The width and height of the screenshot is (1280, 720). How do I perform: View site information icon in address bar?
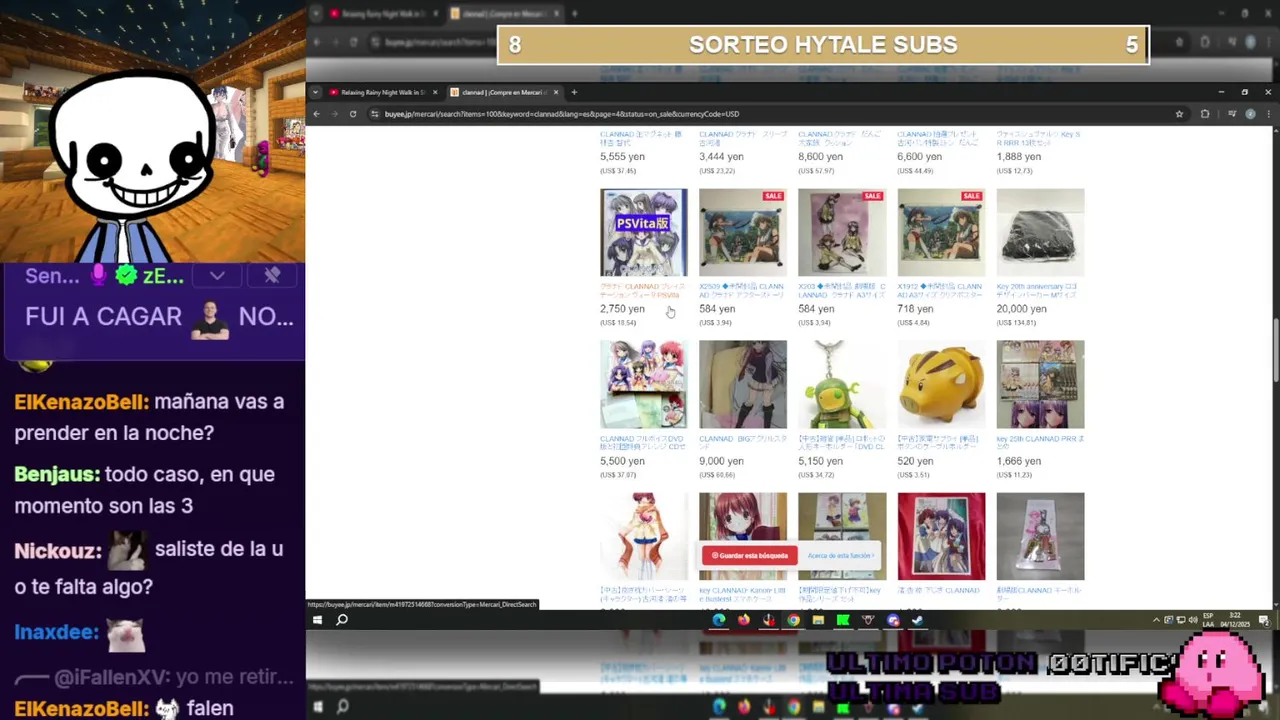[375, 114]
